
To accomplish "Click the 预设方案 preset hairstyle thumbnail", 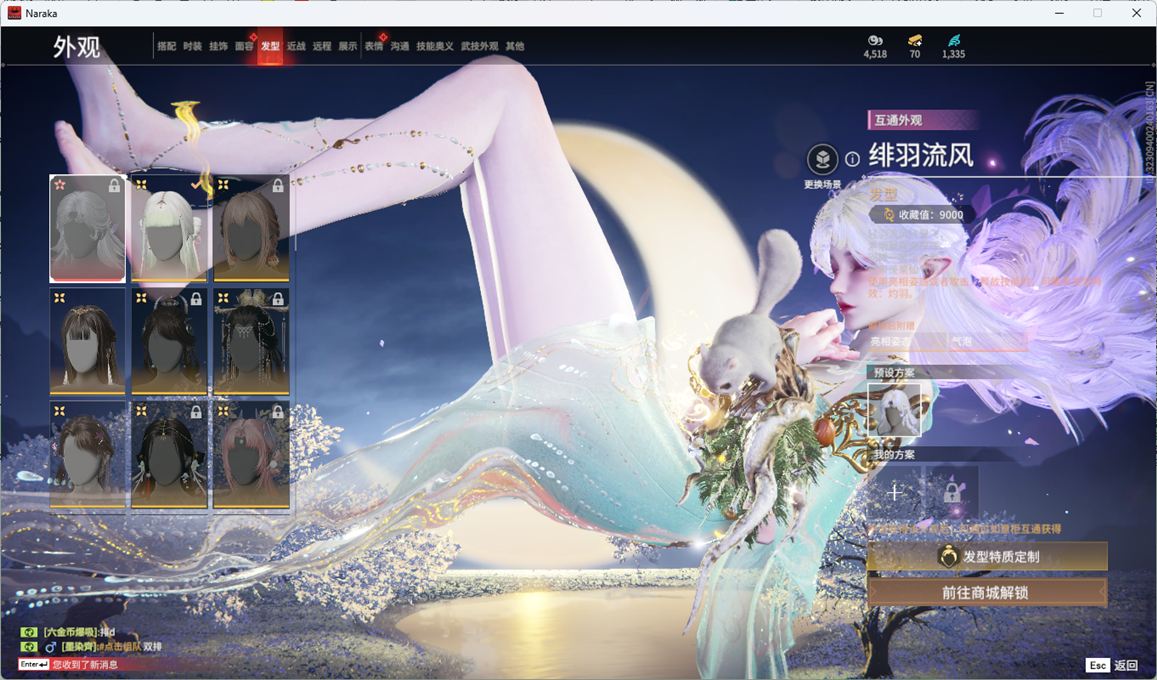I will click(x=894, y=409).
